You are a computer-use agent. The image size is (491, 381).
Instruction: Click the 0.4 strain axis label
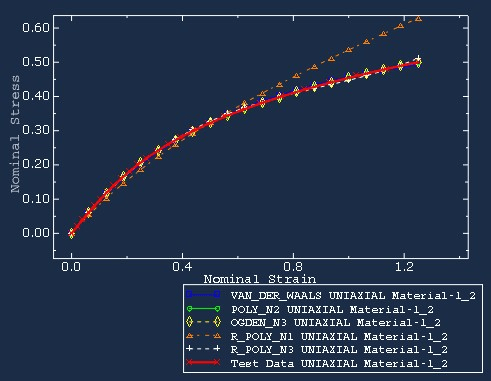[x=182, y=267]
